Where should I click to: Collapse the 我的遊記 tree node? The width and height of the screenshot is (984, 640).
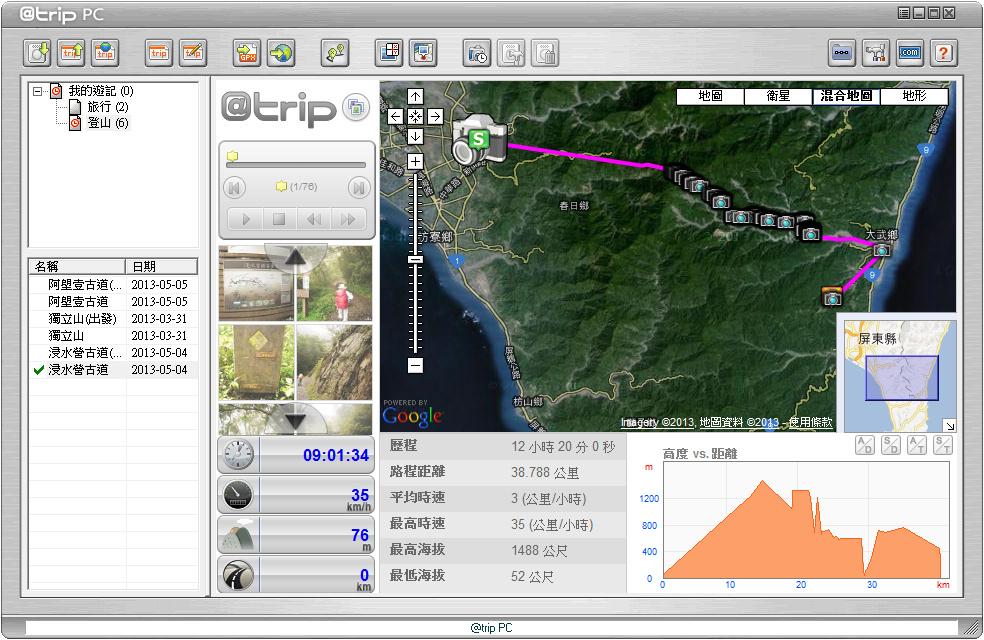38,91
